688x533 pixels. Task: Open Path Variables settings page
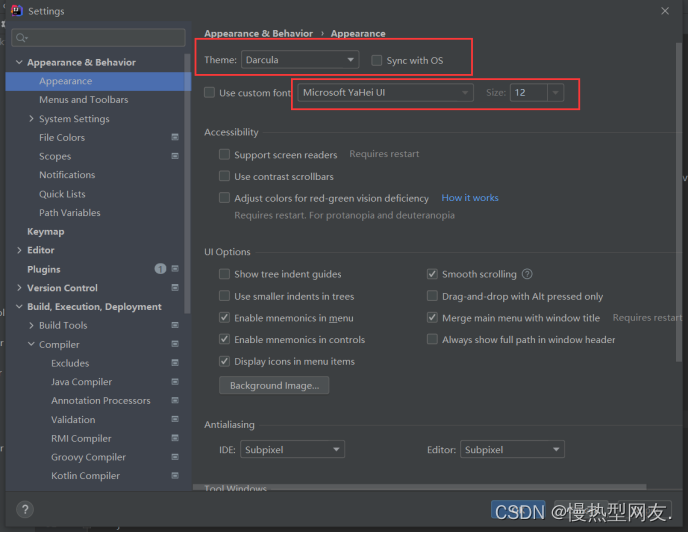pyautogui.click(x=70, y=213)
